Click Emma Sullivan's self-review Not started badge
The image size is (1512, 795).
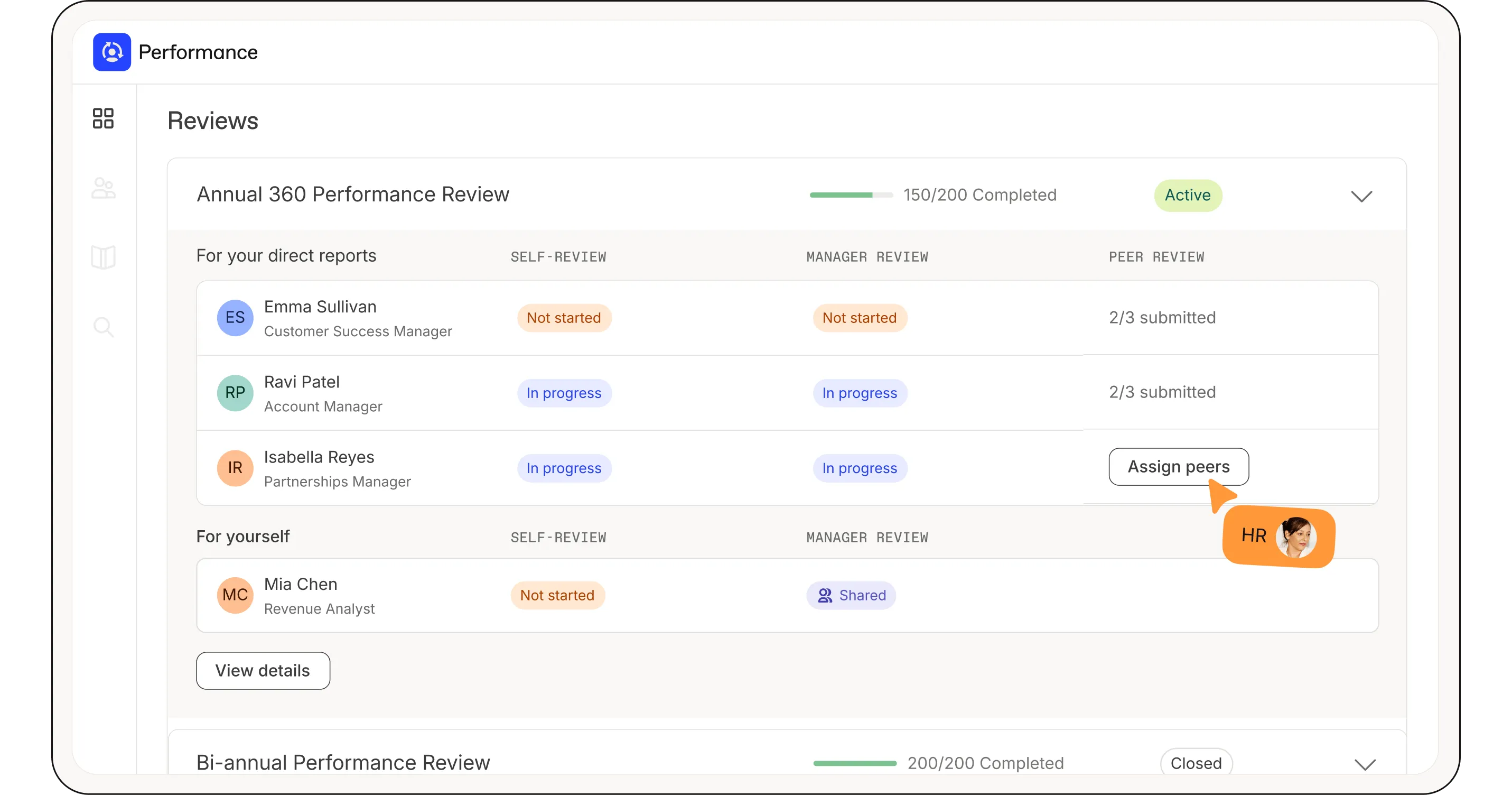(x=564, y=318)
